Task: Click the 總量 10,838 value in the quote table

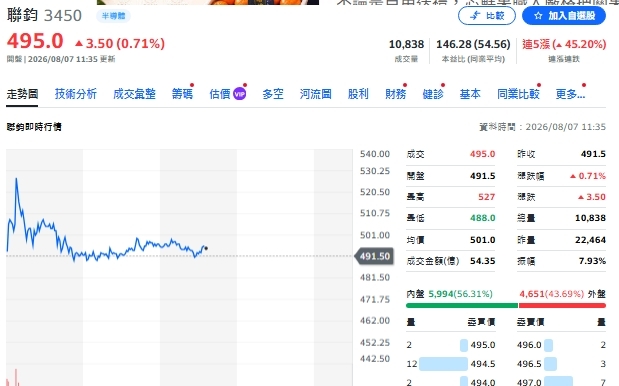Action: pyautogui.click(x=590, y=218)
